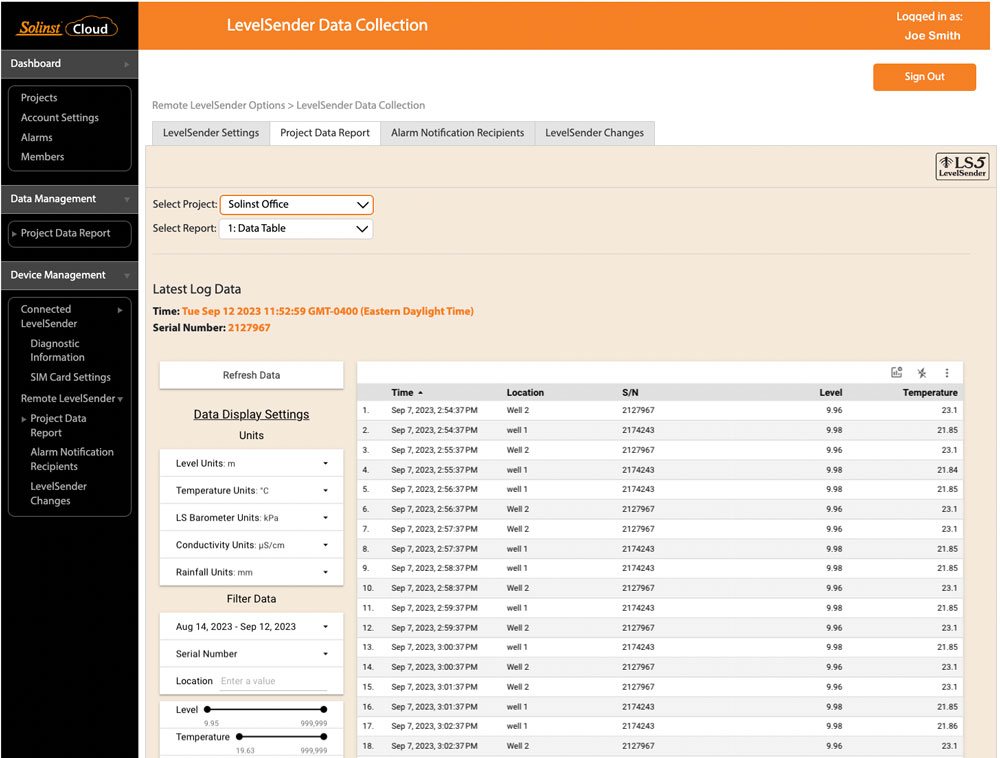Collapse the Dashboard section arrow

point(126,64)
